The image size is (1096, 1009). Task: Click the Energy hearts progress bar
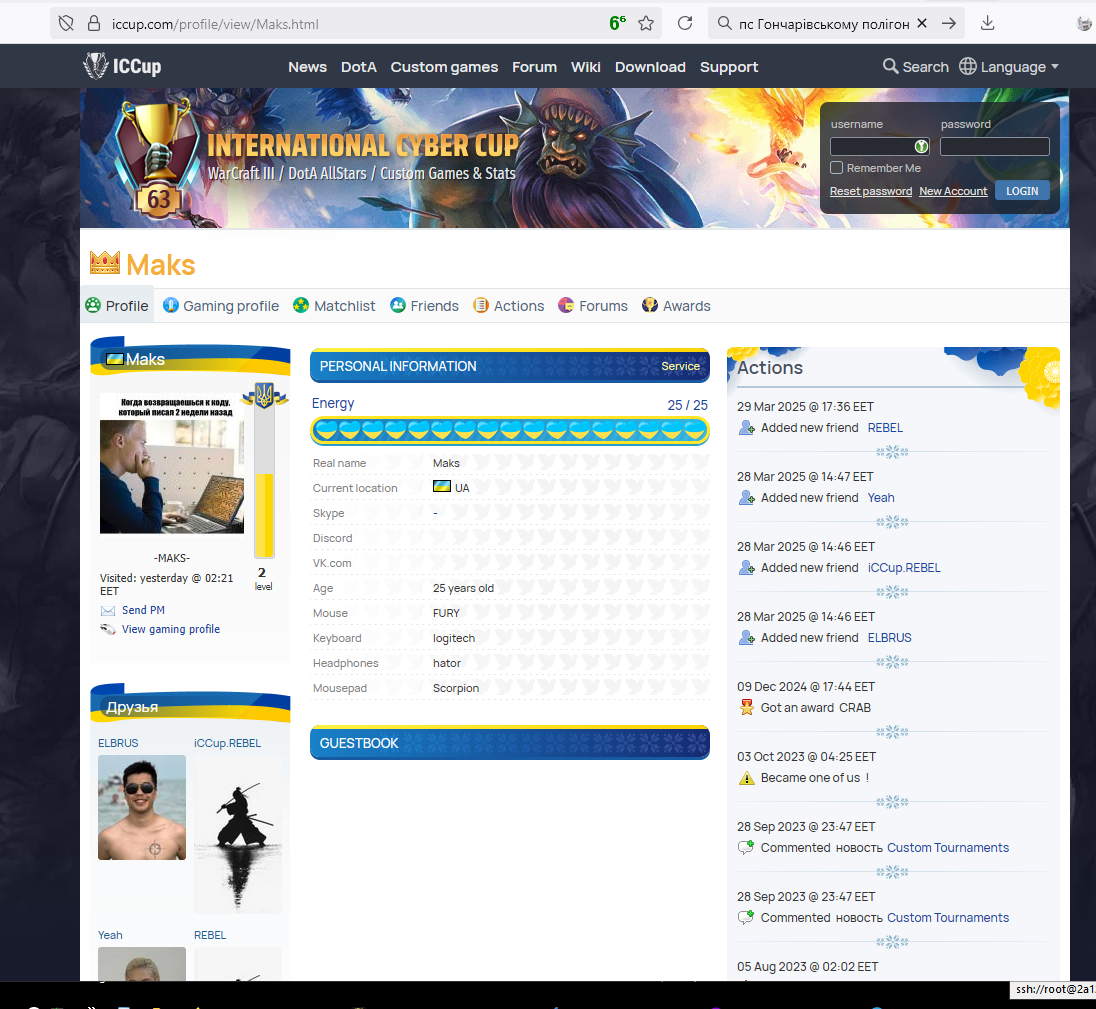coord(510,430)
